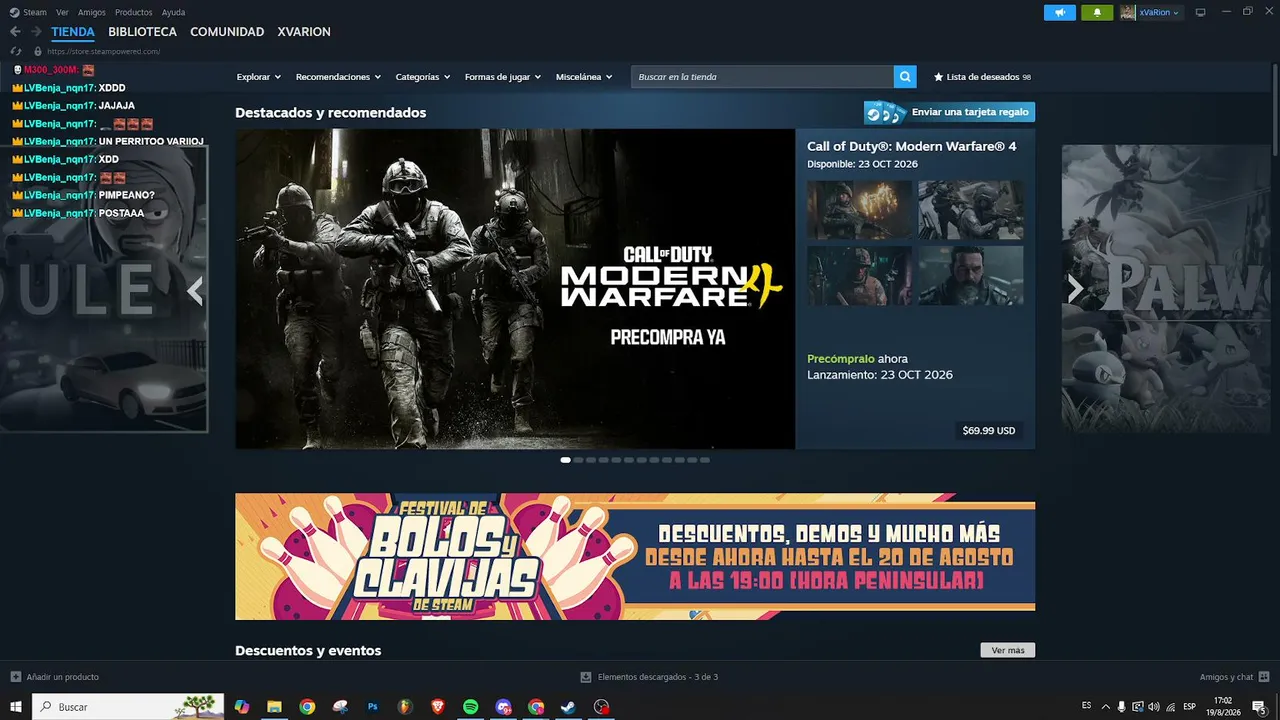Click the downloads icon beside Elementos descargados
Screen dimensions: 1280x720
(x=586, y=677)
